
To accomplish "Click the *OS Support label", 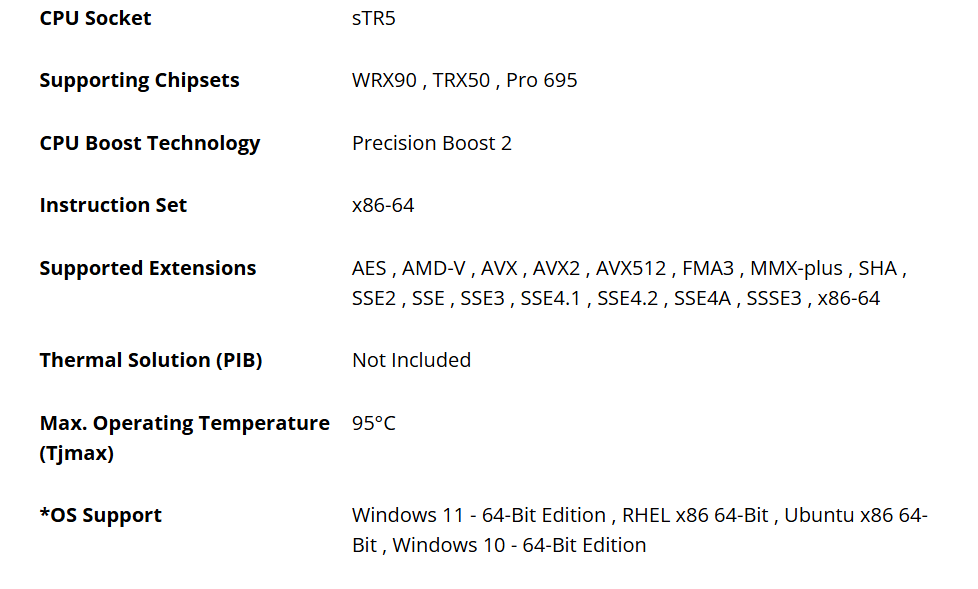I will click(100, 515).
